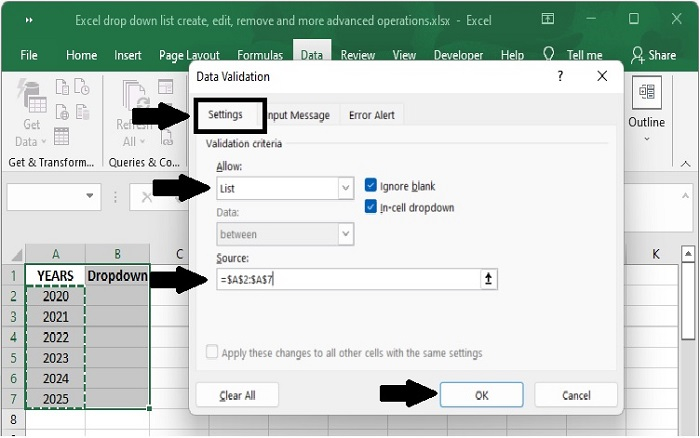Select column B header
The width and height of the screenshot is (700, 438).
[x=117, y=254]
